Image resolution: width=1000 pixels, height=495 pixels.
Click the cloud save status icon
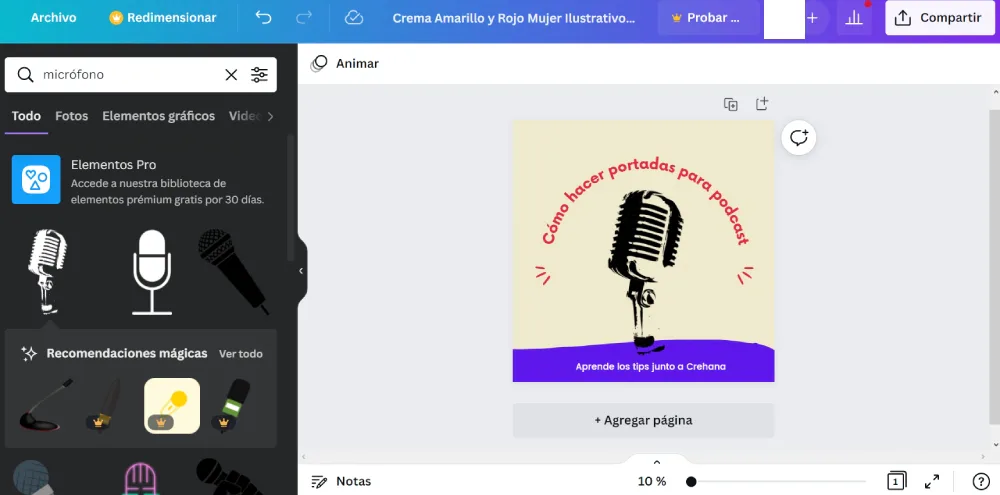353,18
